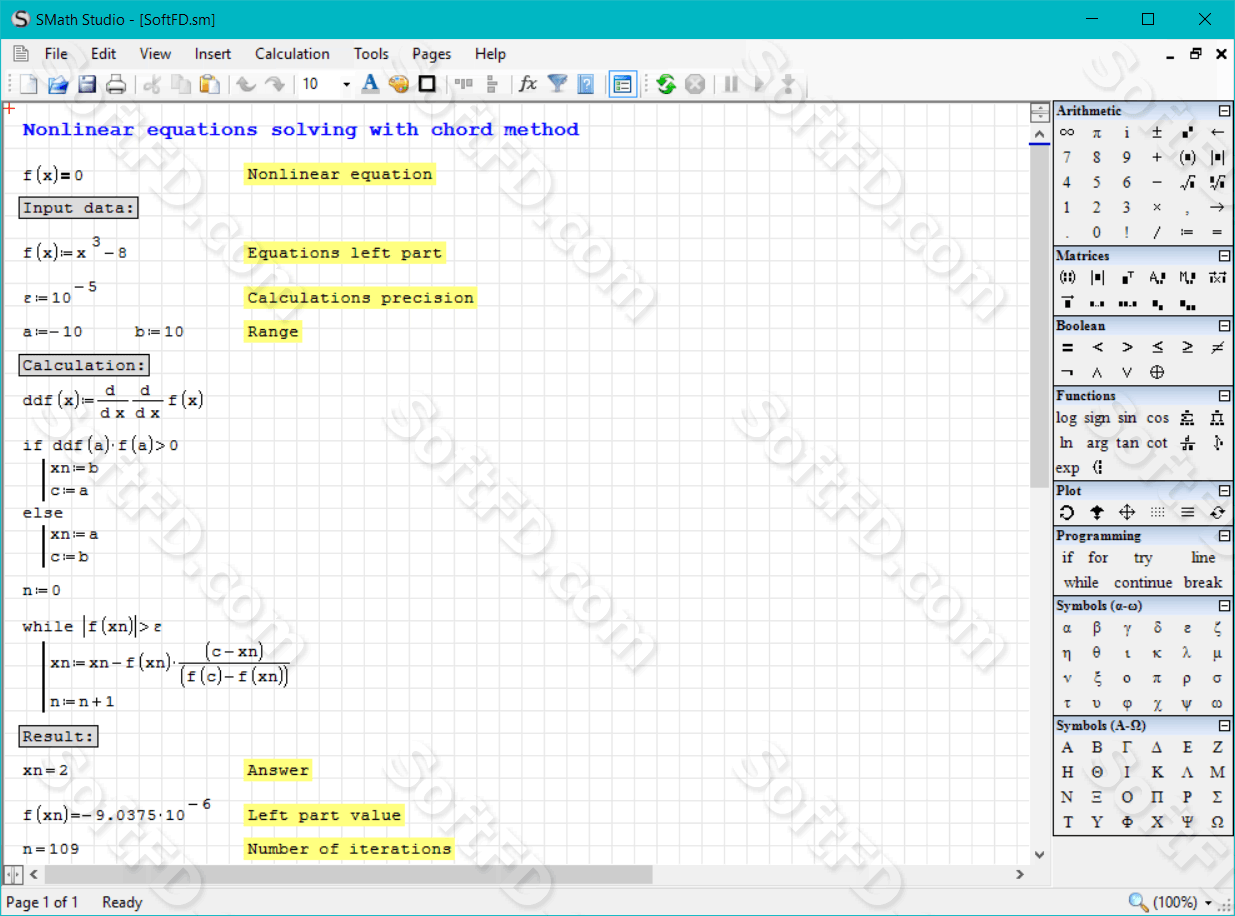Image resolution: width=1235 pixels, height=916 pixels.
Task: Insert a 'while' loop from Programming
Action: click(x=1081, y=582)
